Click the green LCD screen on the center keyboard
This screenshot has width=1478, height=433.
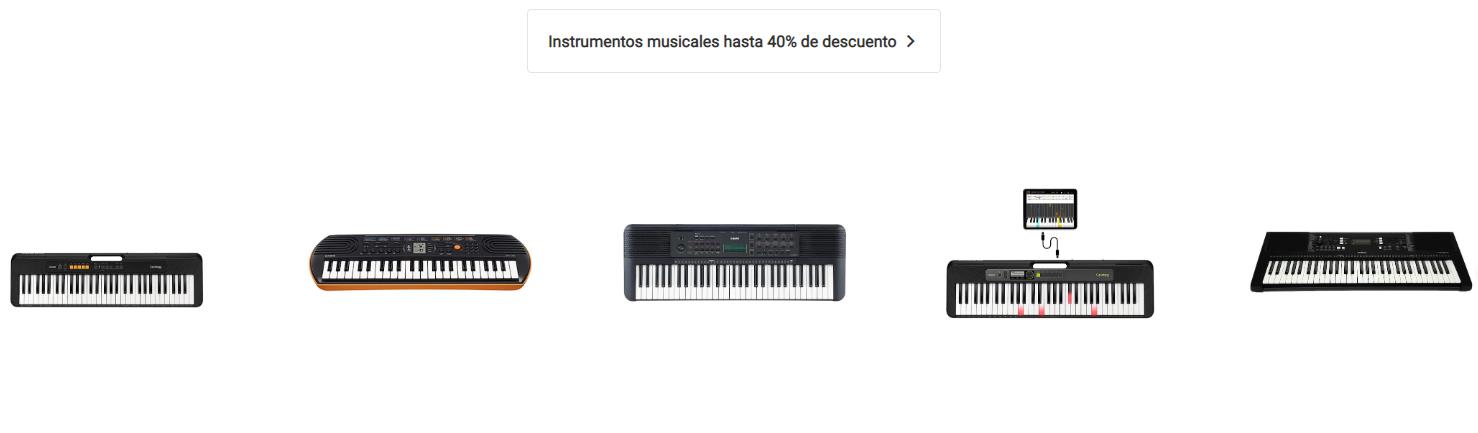734,246
